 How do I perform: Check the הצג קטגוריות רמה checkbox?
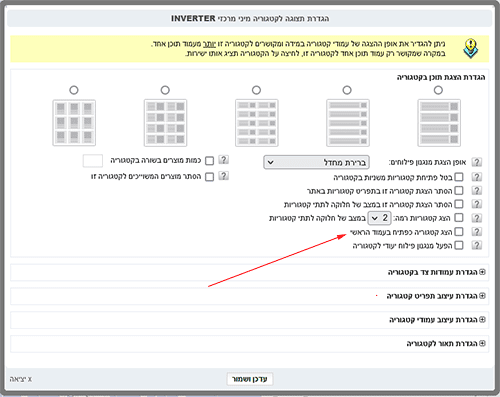click(x=459, y=218)
